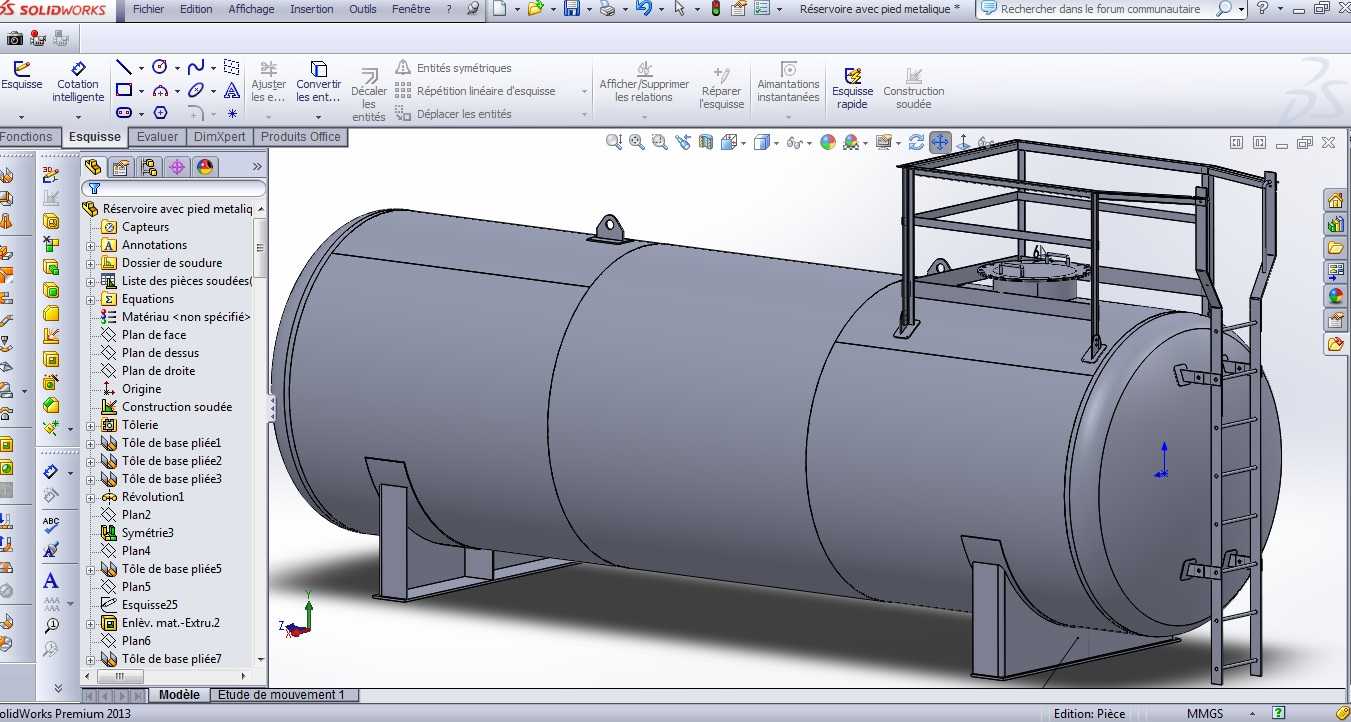Expand the Enlèv. mat.-Extru.2 node

90,623
